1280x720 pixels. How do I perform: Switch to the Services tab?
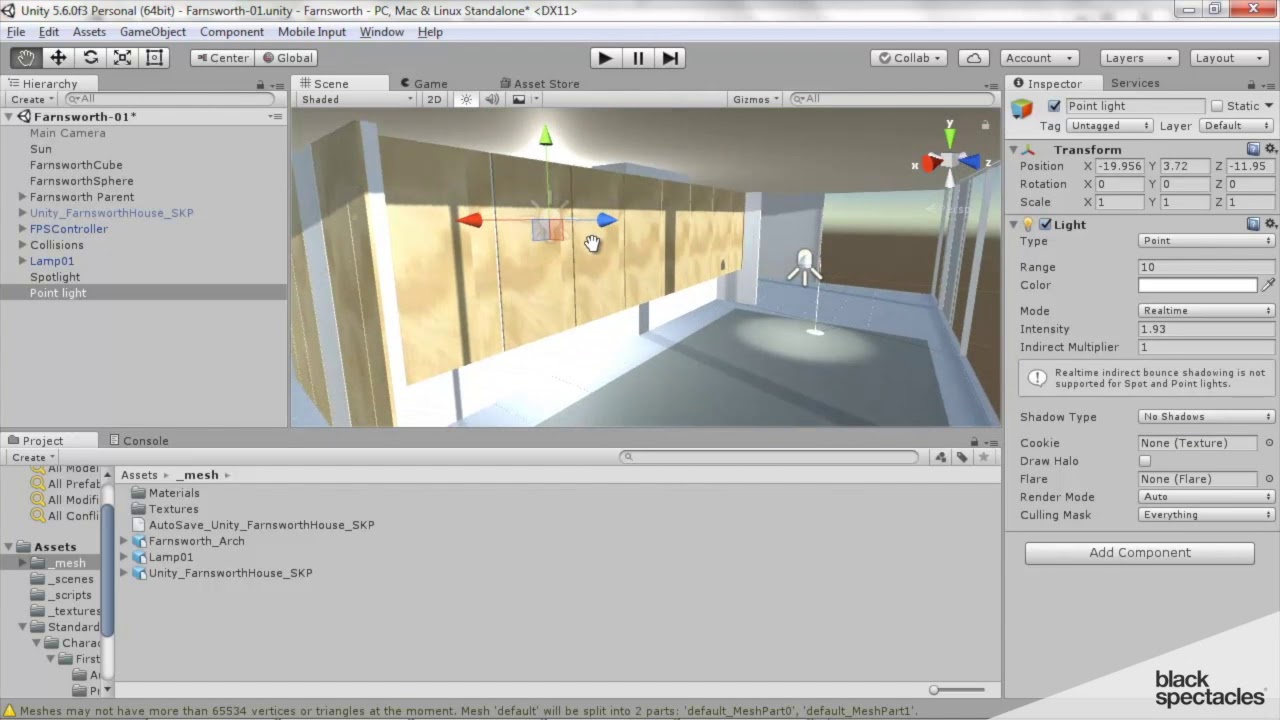point(1135,84)
